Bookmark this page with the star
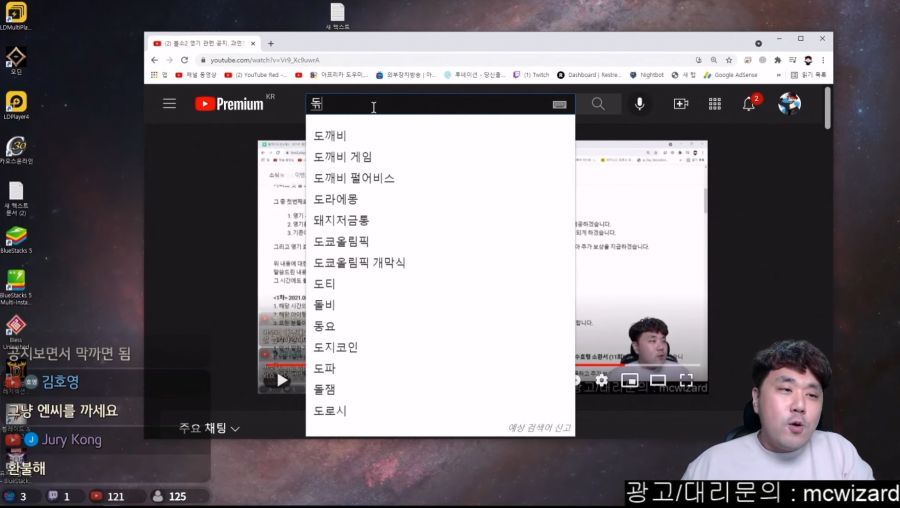This screenshot has height=508, width=900. (x=729, y=60)
